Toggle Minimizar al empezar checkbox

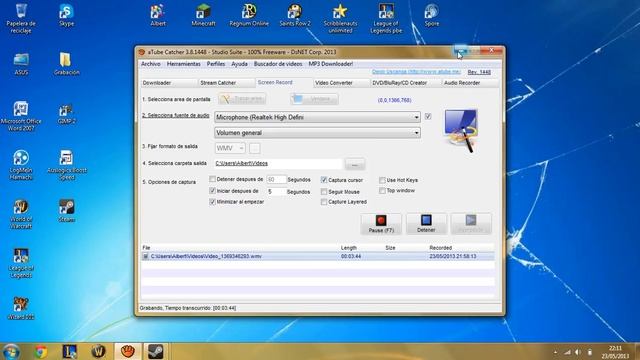pyautogui.click(x=212, y=202)
